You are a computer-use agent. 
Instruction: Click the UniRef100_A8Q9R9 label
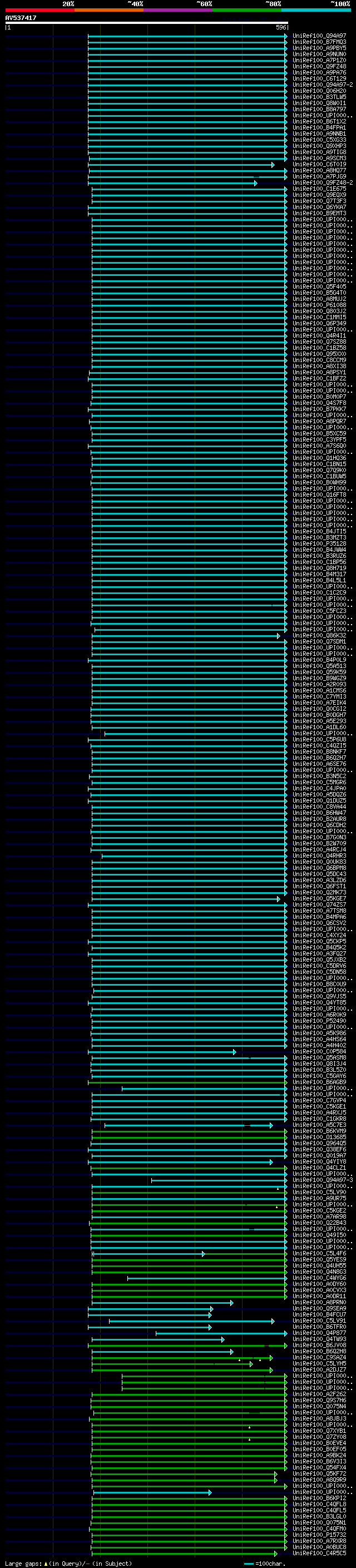(319, 1480)
